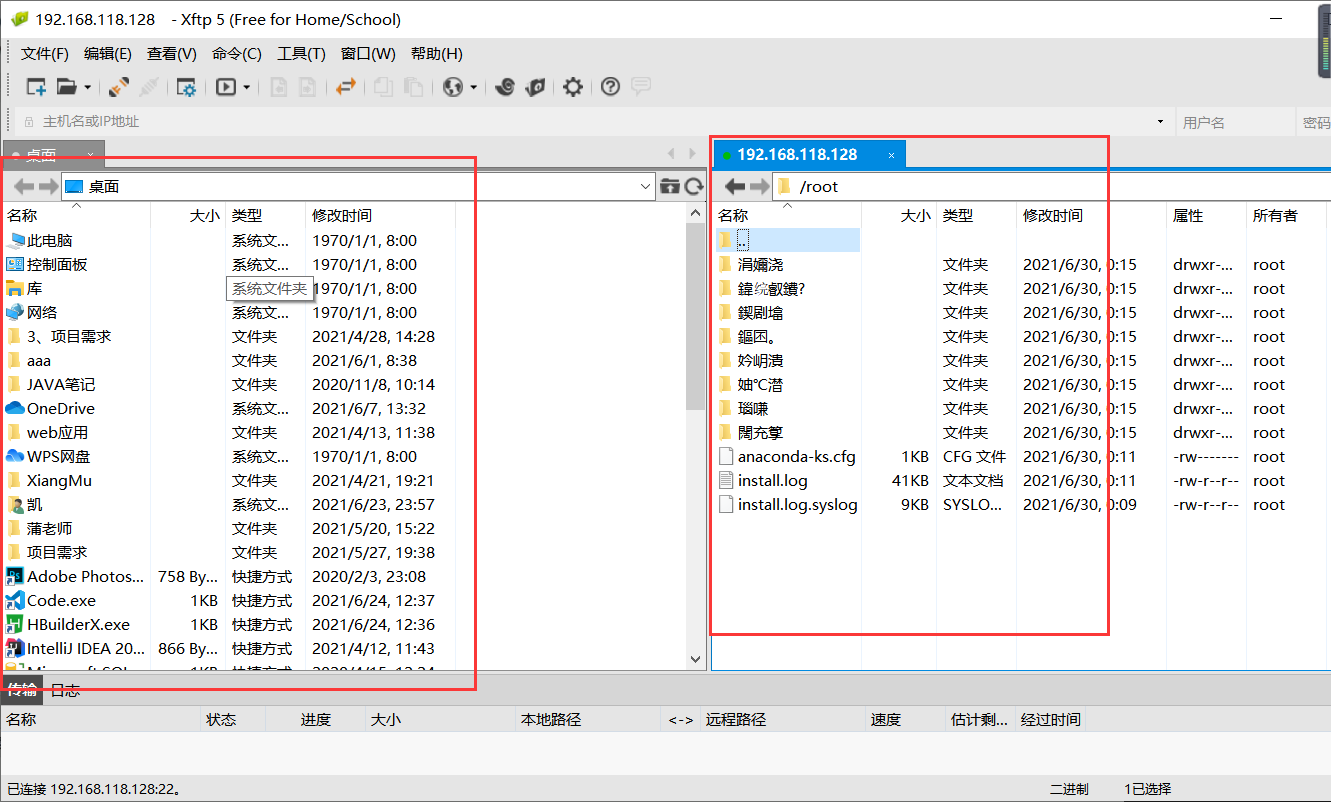
Task: Click the transfer play button icon
Action: click(x=226, y=87)
